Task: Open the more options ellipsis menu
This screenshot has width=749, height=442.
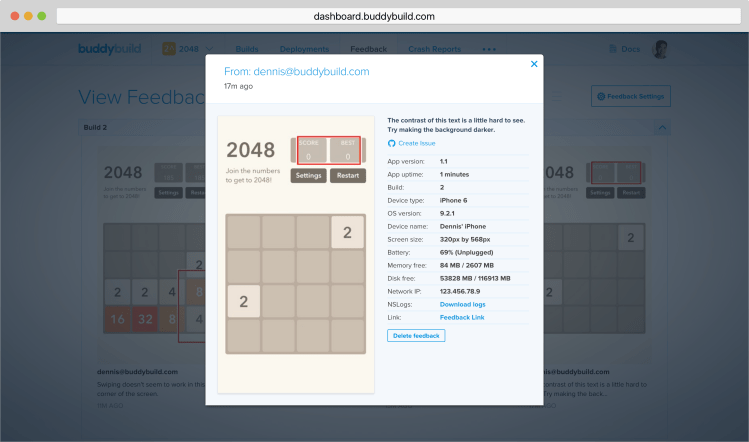Action: pos(489,49)
